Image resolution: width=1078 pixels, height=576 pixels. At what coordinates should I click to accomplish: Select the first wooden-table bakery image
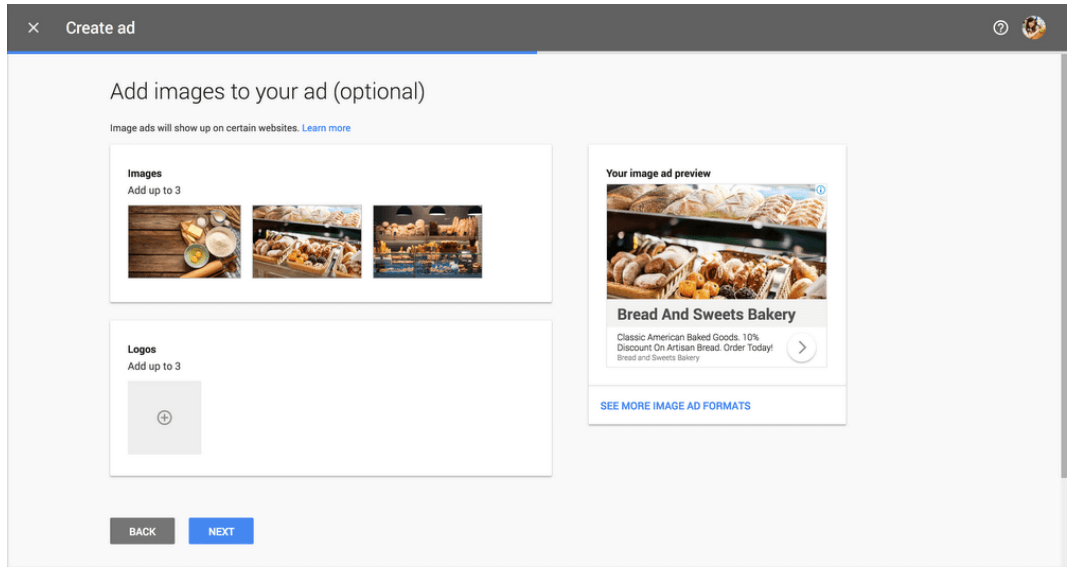pyautogui.click(x=184, y=241)
